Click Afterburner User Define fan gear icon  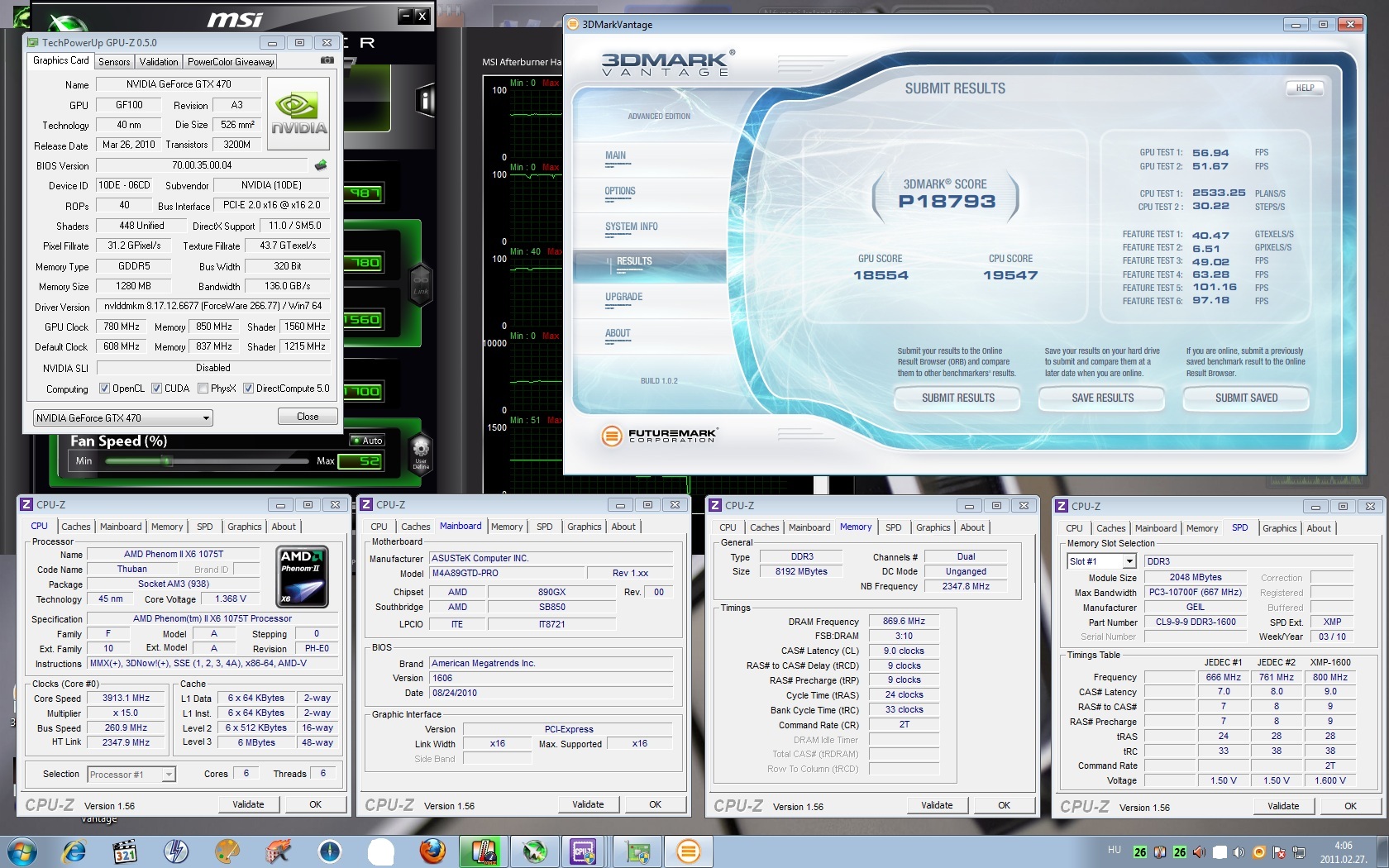point(421,451)
